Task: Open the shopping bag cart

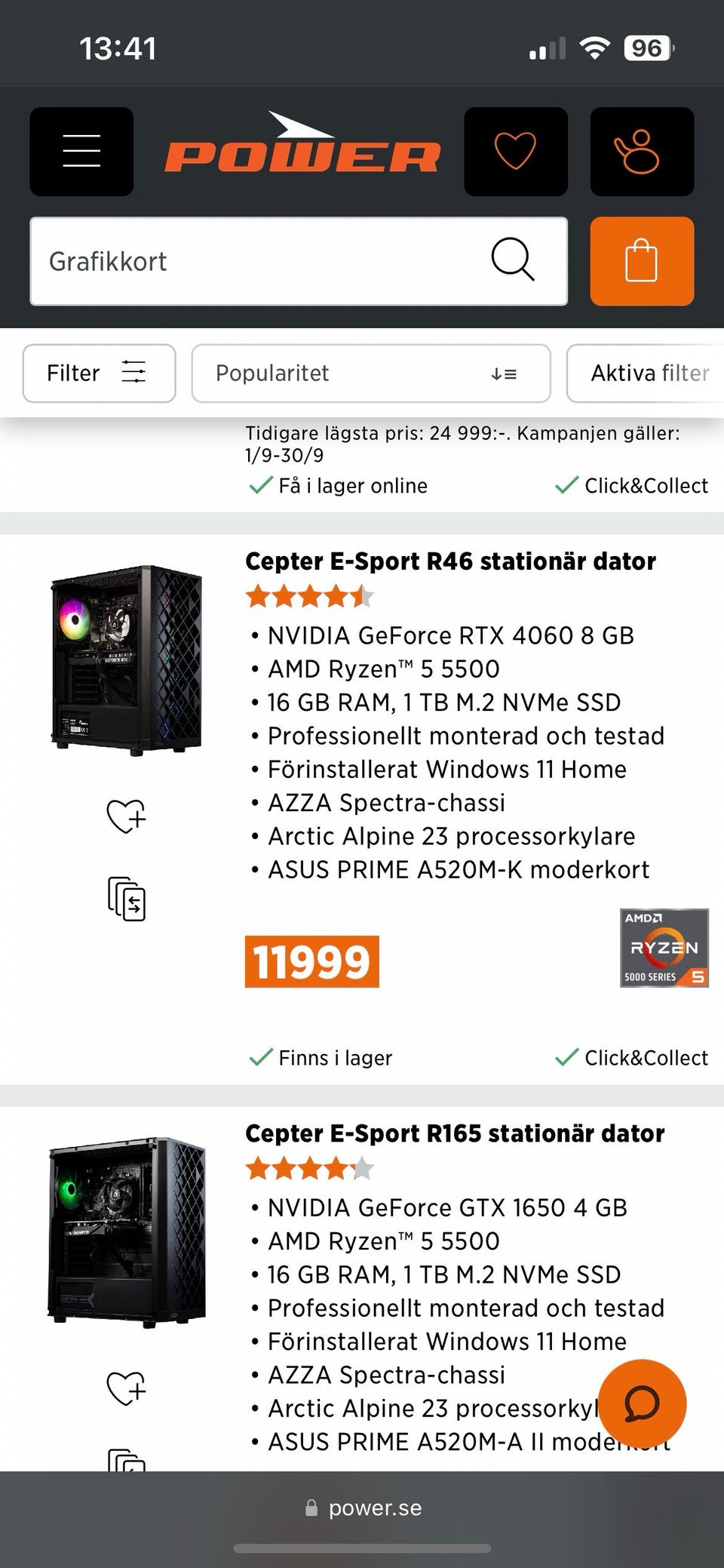Action: [x=641, y=261]
